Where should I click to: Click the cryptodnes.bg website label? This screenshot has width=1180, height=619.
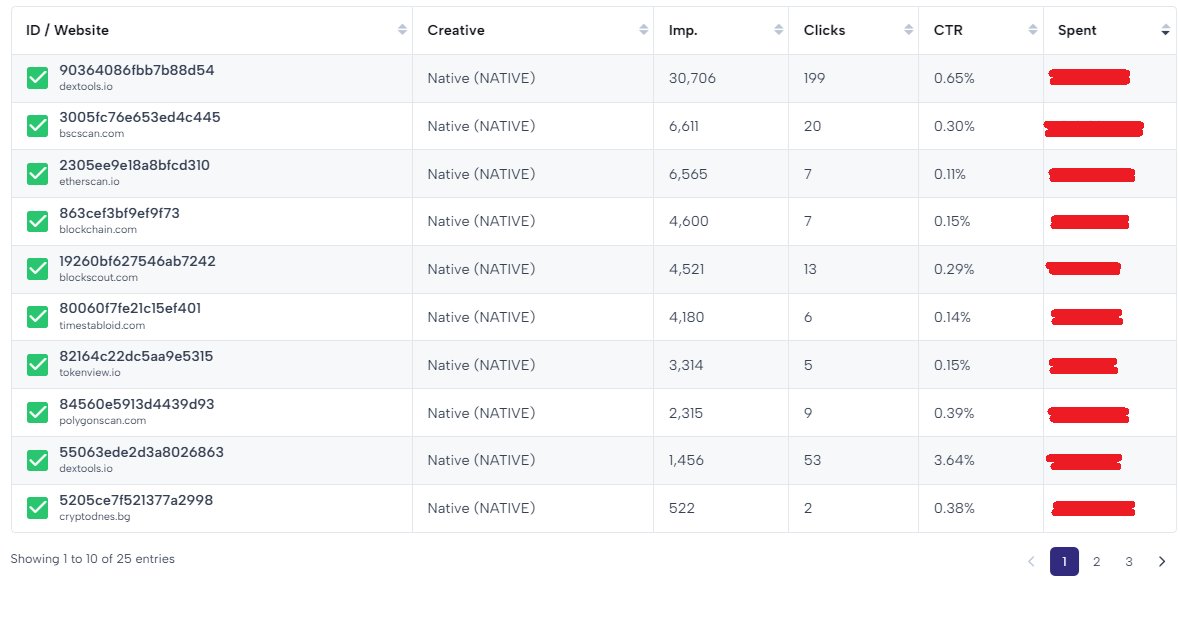tap(95, 517)
